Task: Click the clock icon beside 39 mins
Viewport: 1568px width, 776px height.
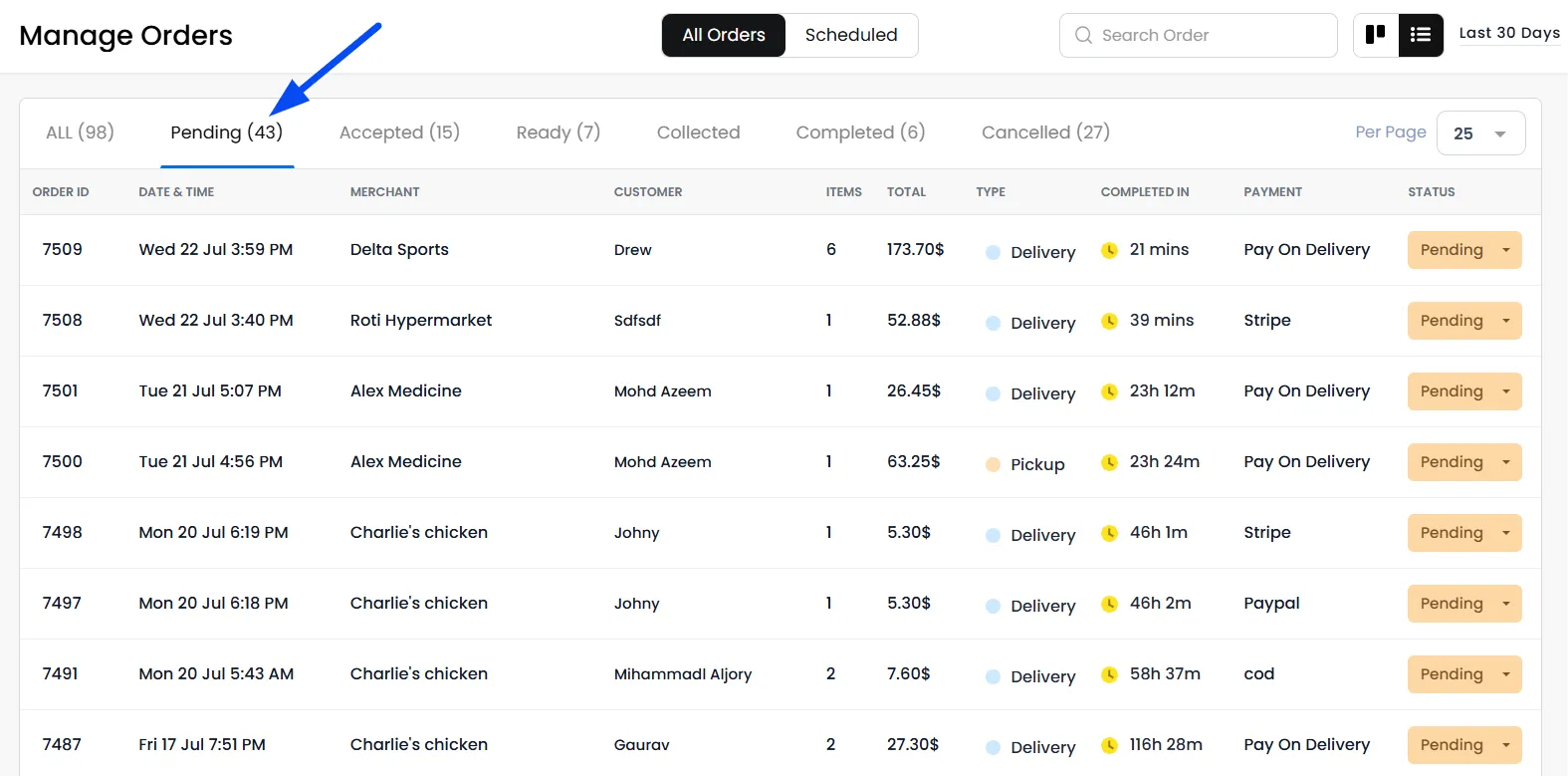Action: click(x=1109, y=321)
